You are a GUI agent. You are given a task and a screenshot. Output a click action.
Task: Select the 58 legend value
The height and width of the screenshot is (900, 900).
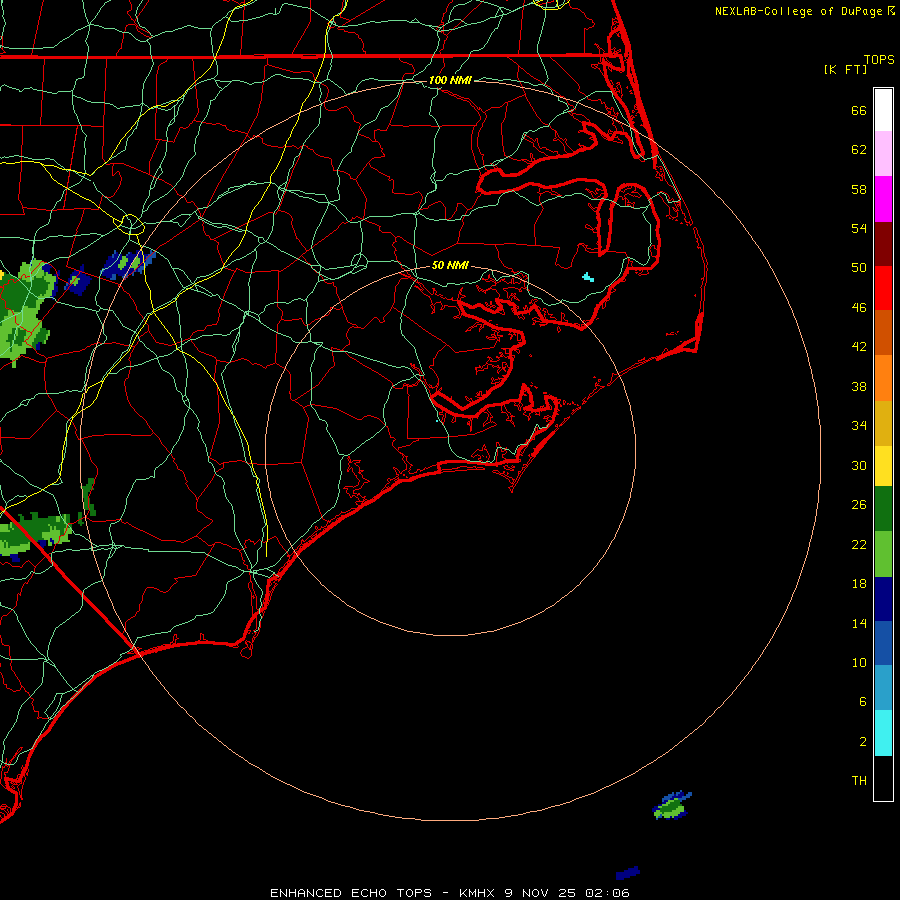pos(859,189)
